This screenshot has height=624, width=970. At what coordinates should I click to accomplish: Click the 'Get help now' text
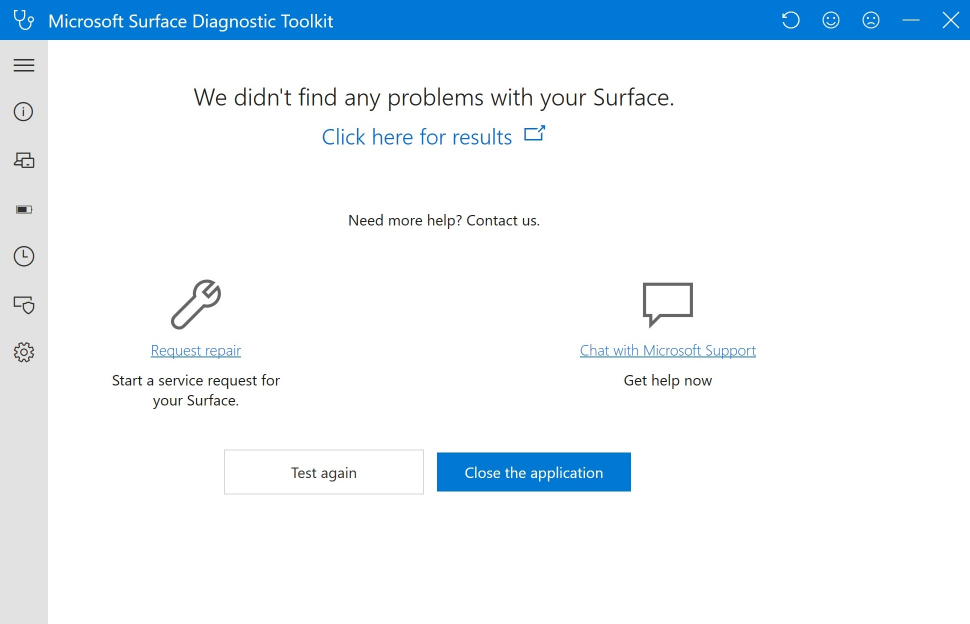coord(668,380)
